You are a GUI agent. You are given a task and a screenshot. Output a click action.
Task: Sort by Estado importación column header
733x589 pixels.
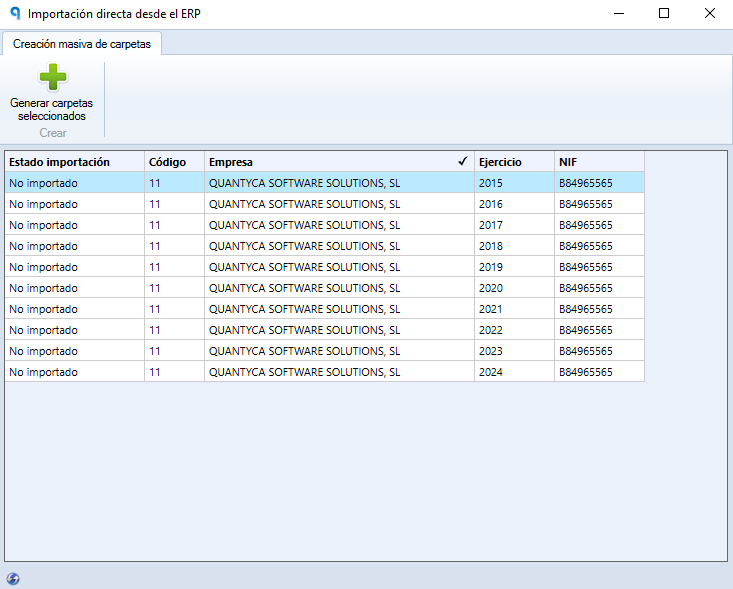[74, 162]
